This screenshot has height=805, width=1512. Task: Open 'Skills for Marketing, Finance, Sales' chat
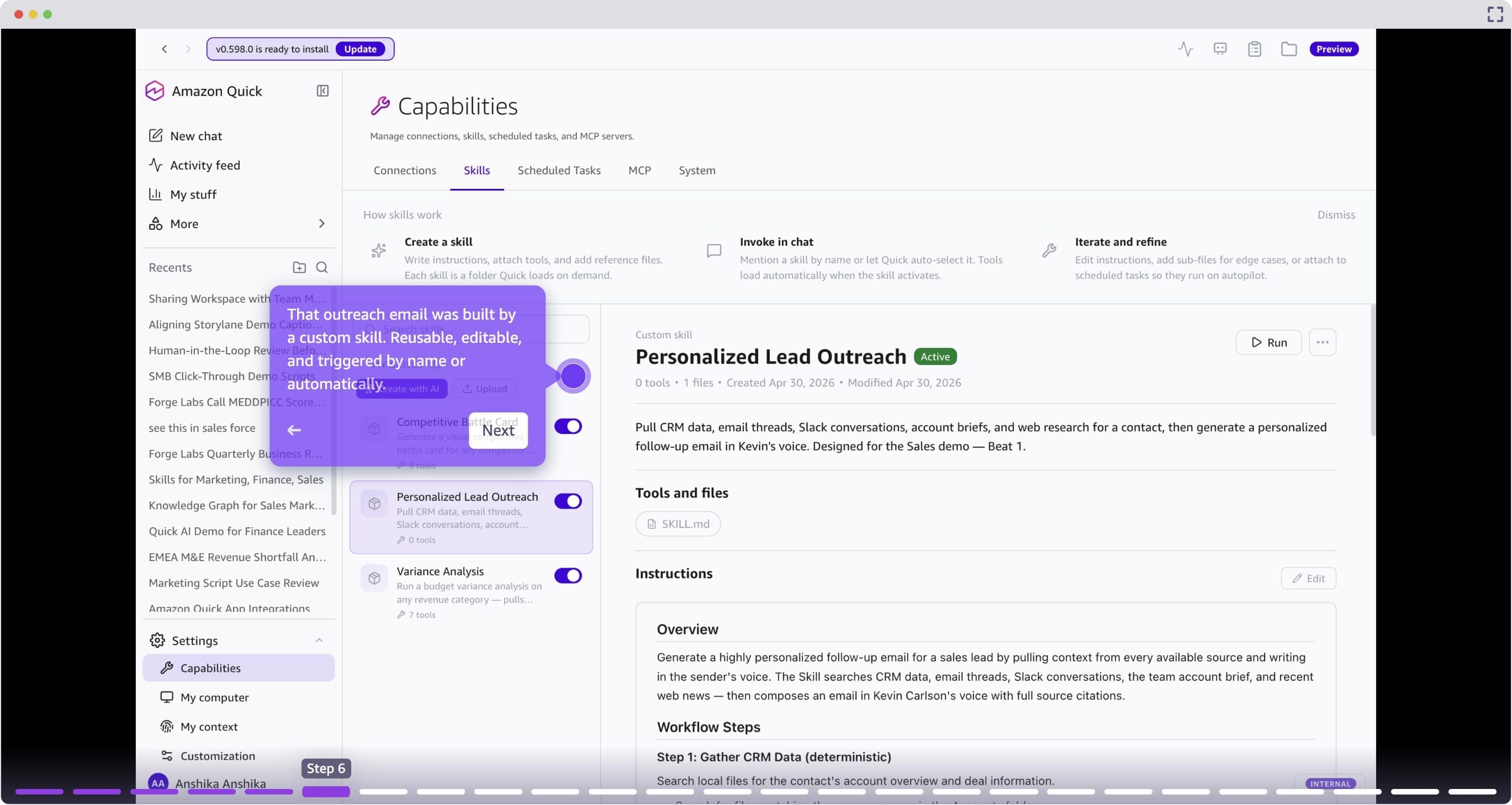point(236,479)
